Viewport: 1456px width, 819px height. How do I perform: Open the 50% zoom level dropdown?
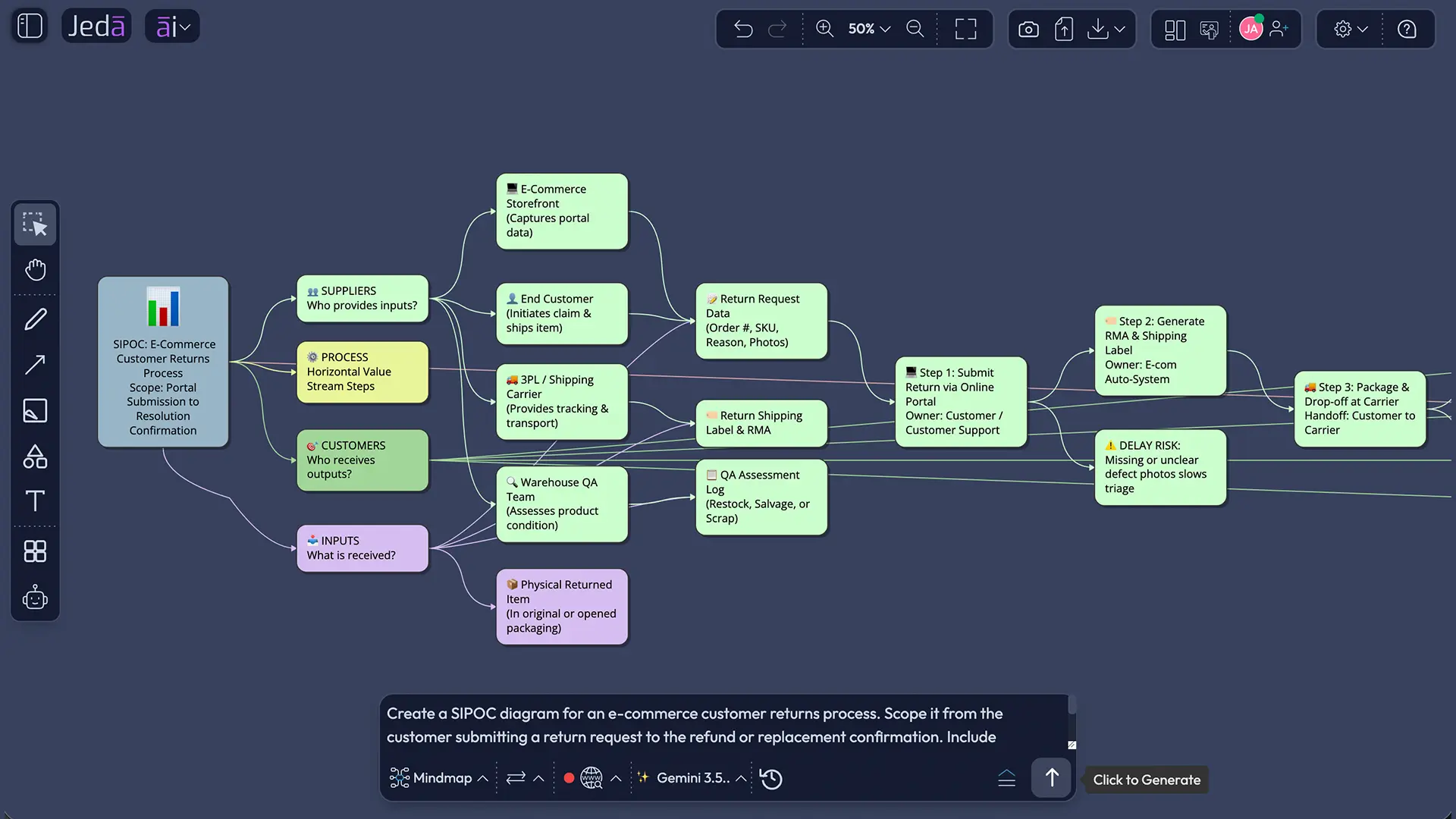[869, 29]
